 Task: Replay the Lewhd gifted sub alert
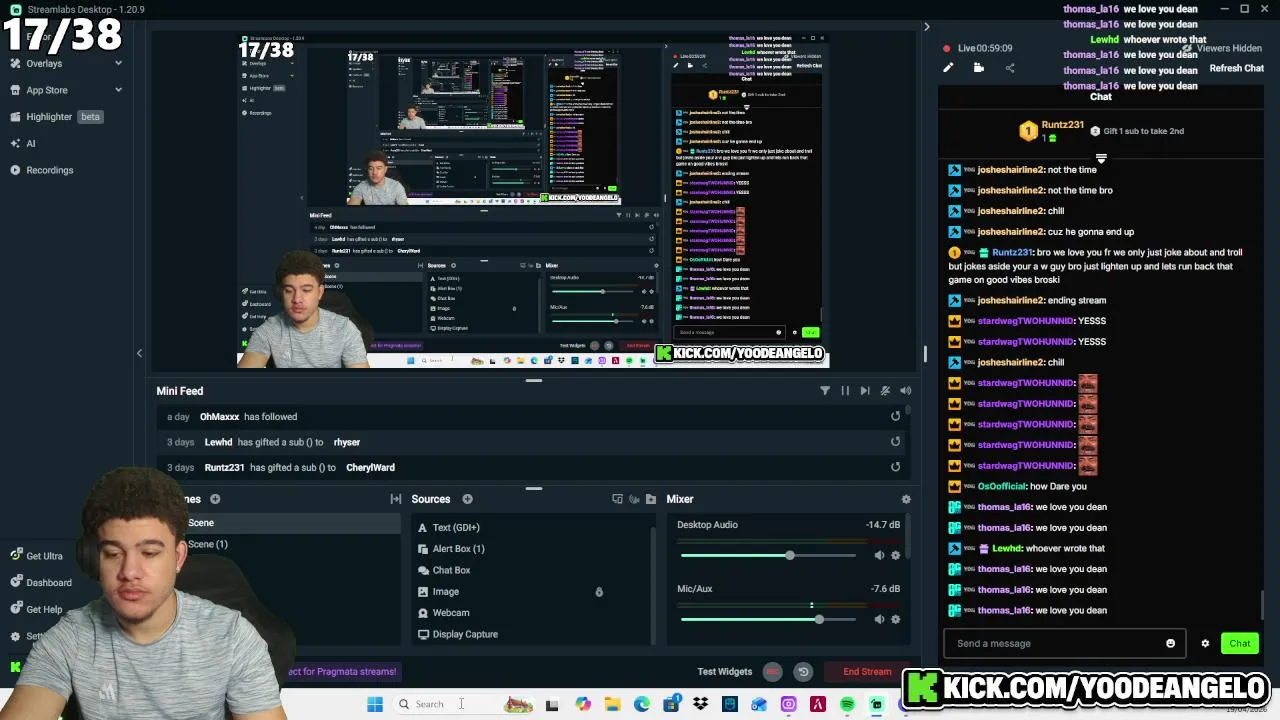point(895,442)
